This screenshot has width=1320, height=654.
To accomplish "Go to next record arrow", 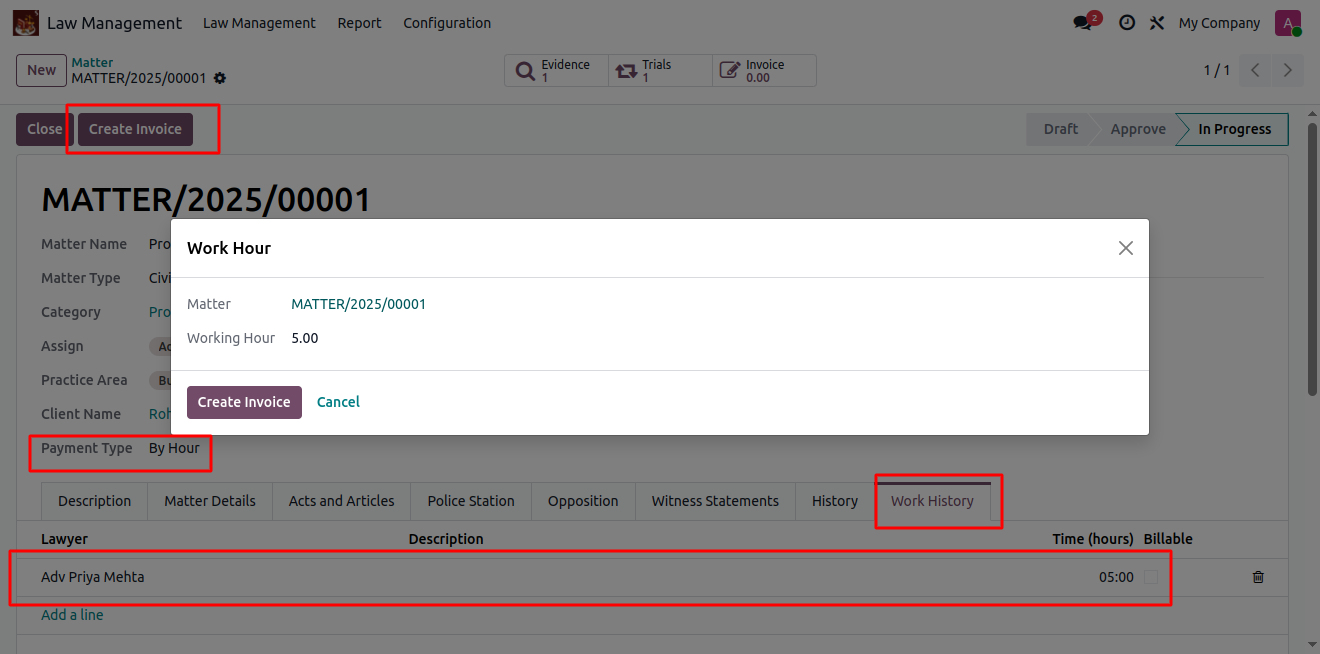I will click(x=1288, y=70).
